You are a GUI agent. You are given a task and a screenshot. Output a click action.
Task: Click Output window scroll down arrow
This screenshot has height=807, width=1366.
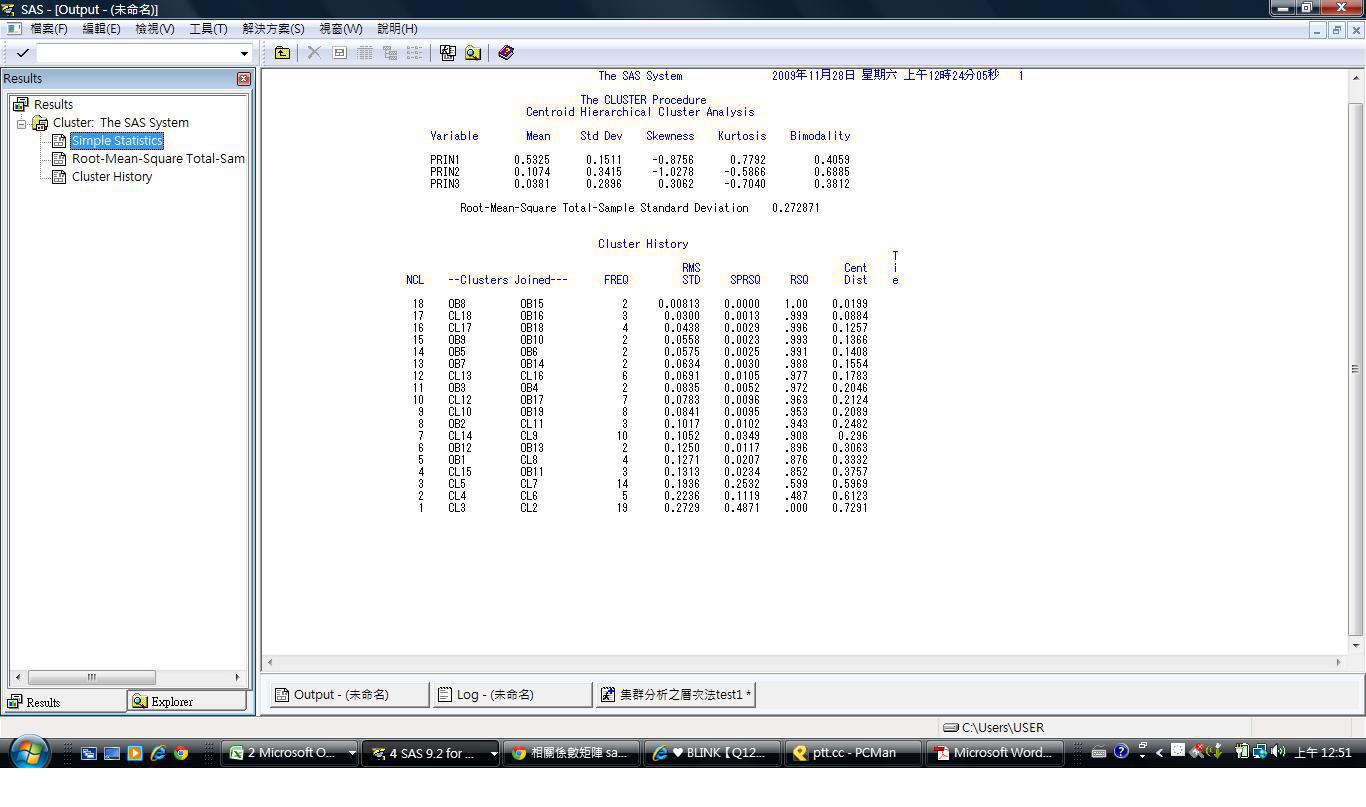pos(1356,646)
